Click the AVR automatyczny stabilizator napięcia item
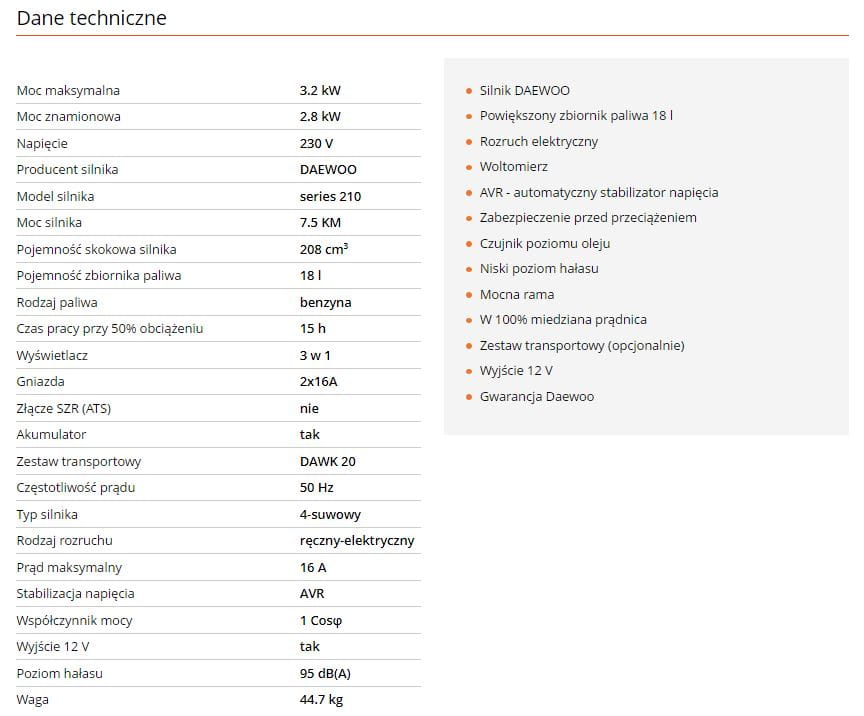 (x=599, y=192)
